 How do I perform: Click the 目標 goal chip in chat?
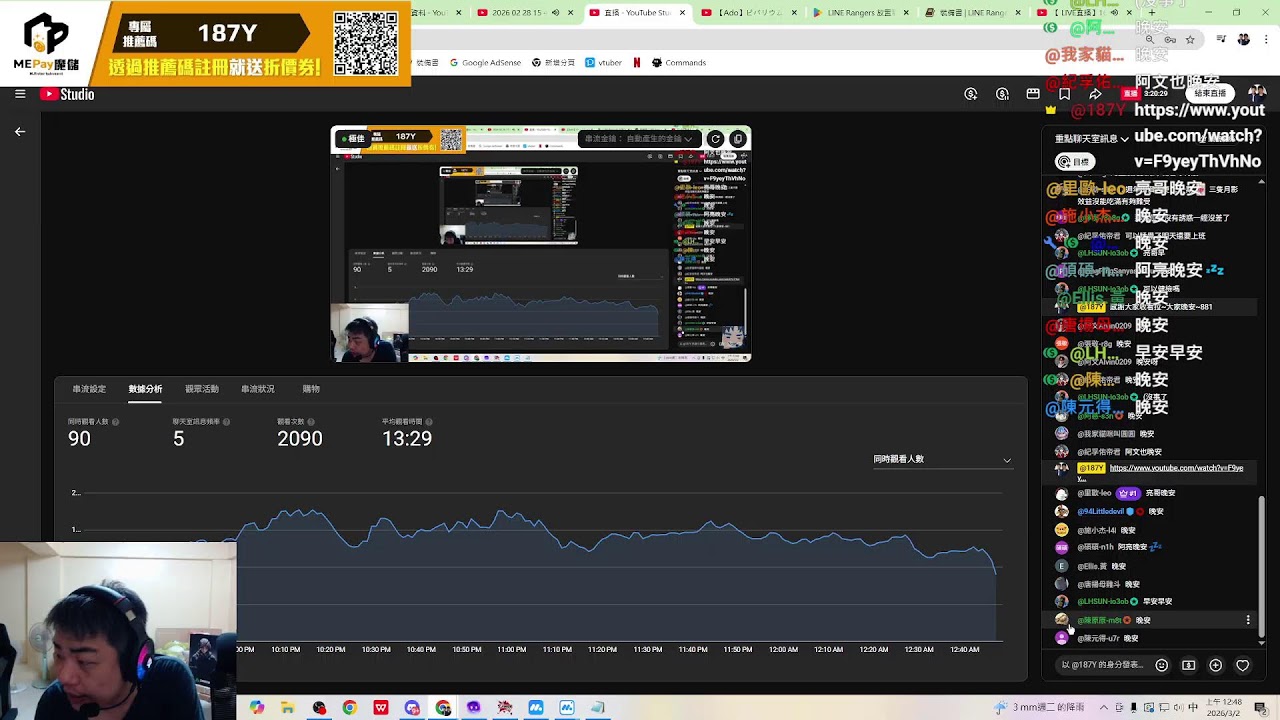1075,161
